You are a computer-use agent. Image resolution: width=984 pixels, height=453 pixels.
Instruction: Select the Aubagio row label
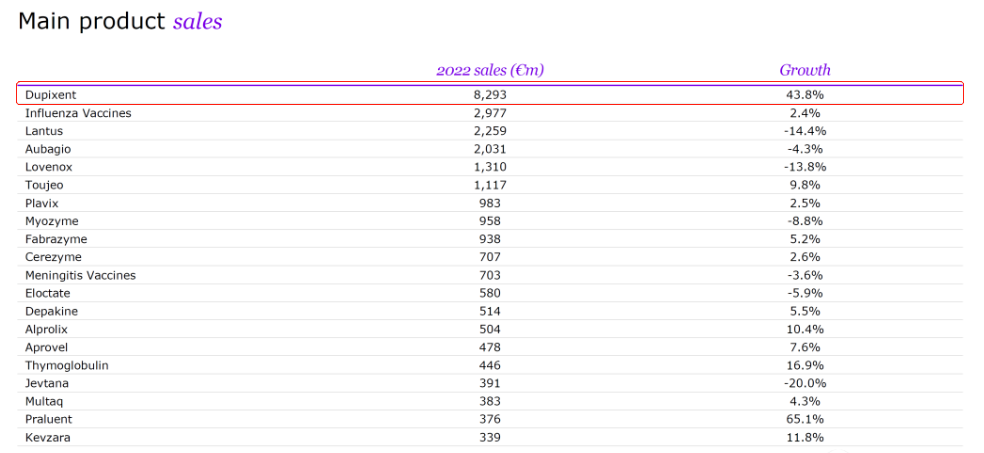point(48,149)
